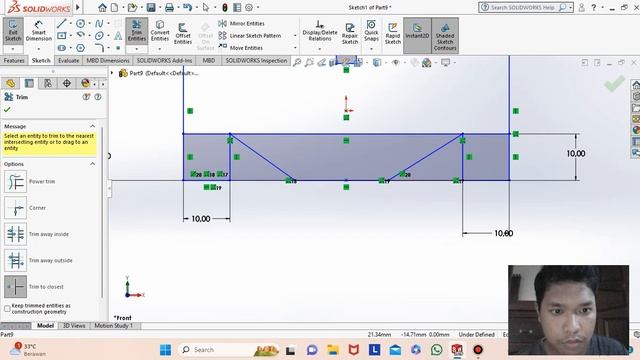Image resolution: width=640 pixels, height=360 pixels.
Task: Select the Trim away outside option
Action: [16, 260]
